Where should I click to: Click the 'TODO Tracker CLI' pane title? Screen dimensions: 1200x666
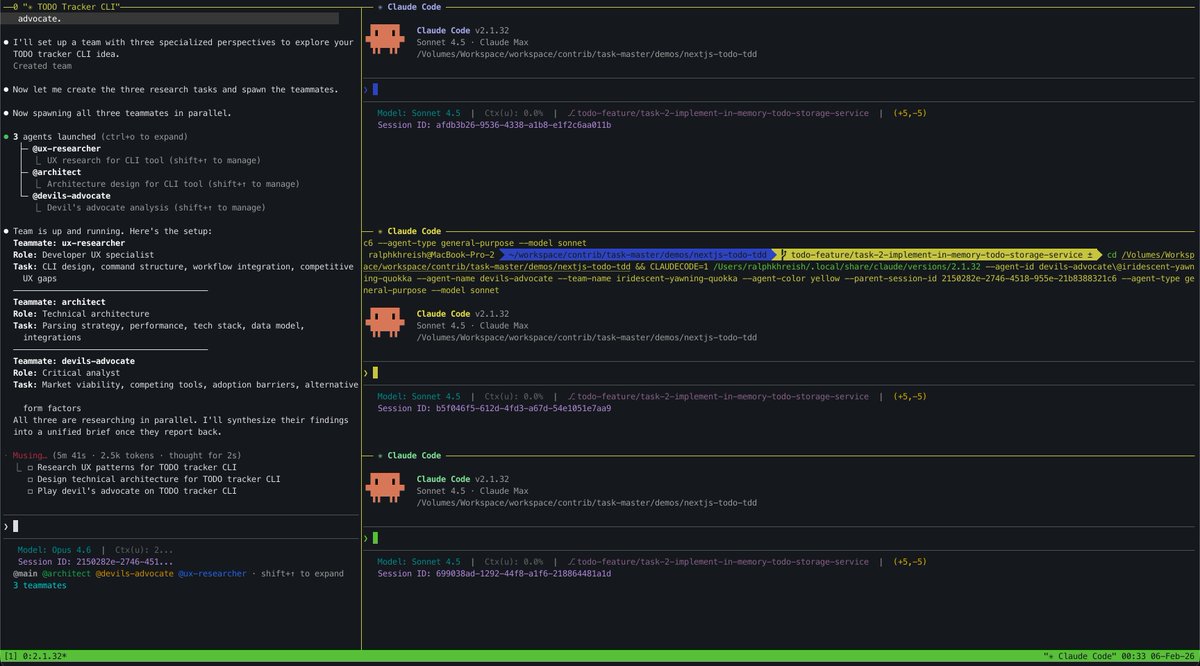(71, 7)
